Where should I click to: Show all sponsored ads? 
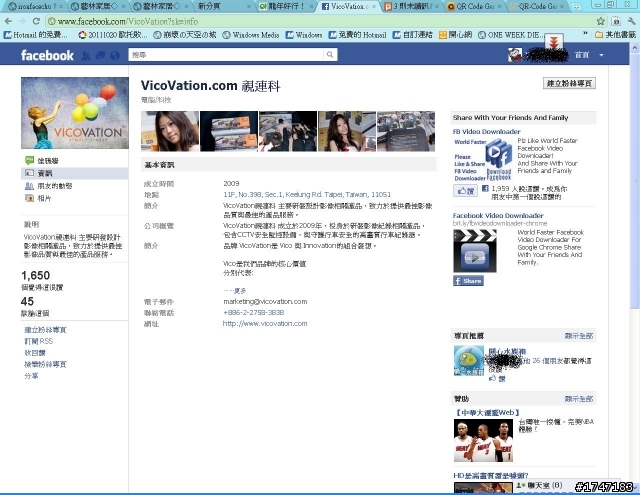tap(579, 399)
